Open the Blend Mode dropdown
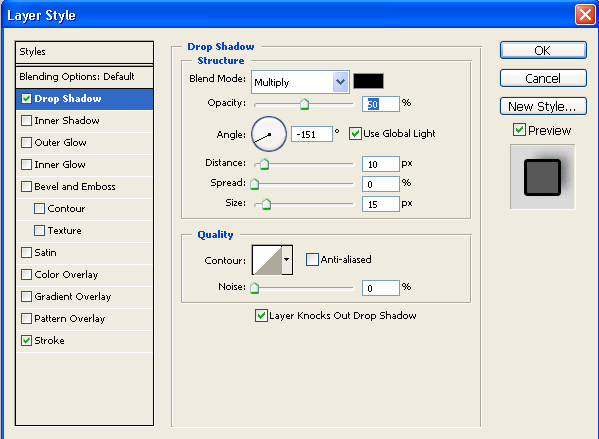 click(x=300, y=82)
